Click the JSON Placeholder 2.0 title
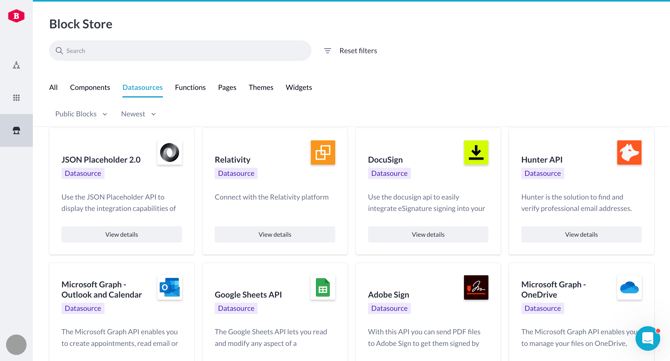This screenshot has height=361, width=670. point(101,160)
